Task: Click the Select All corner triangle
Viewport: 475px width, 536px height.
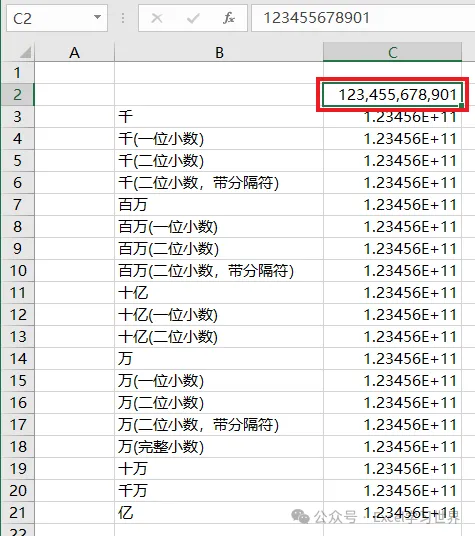Action: click(x=25, y=52)
